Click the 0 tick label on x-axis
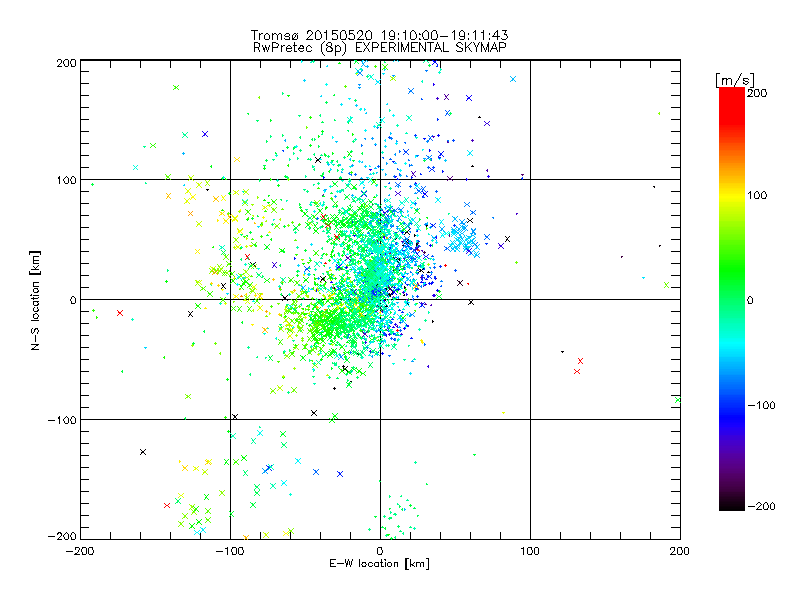The width and height of the screenshot is (800, 600). tap(380, 552)
